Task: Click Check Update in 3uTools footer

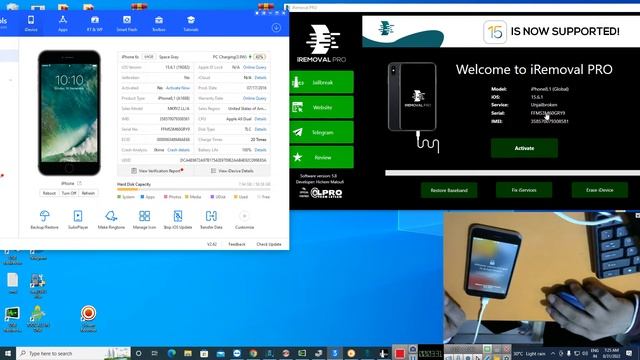Action: (x=269, y=244)
